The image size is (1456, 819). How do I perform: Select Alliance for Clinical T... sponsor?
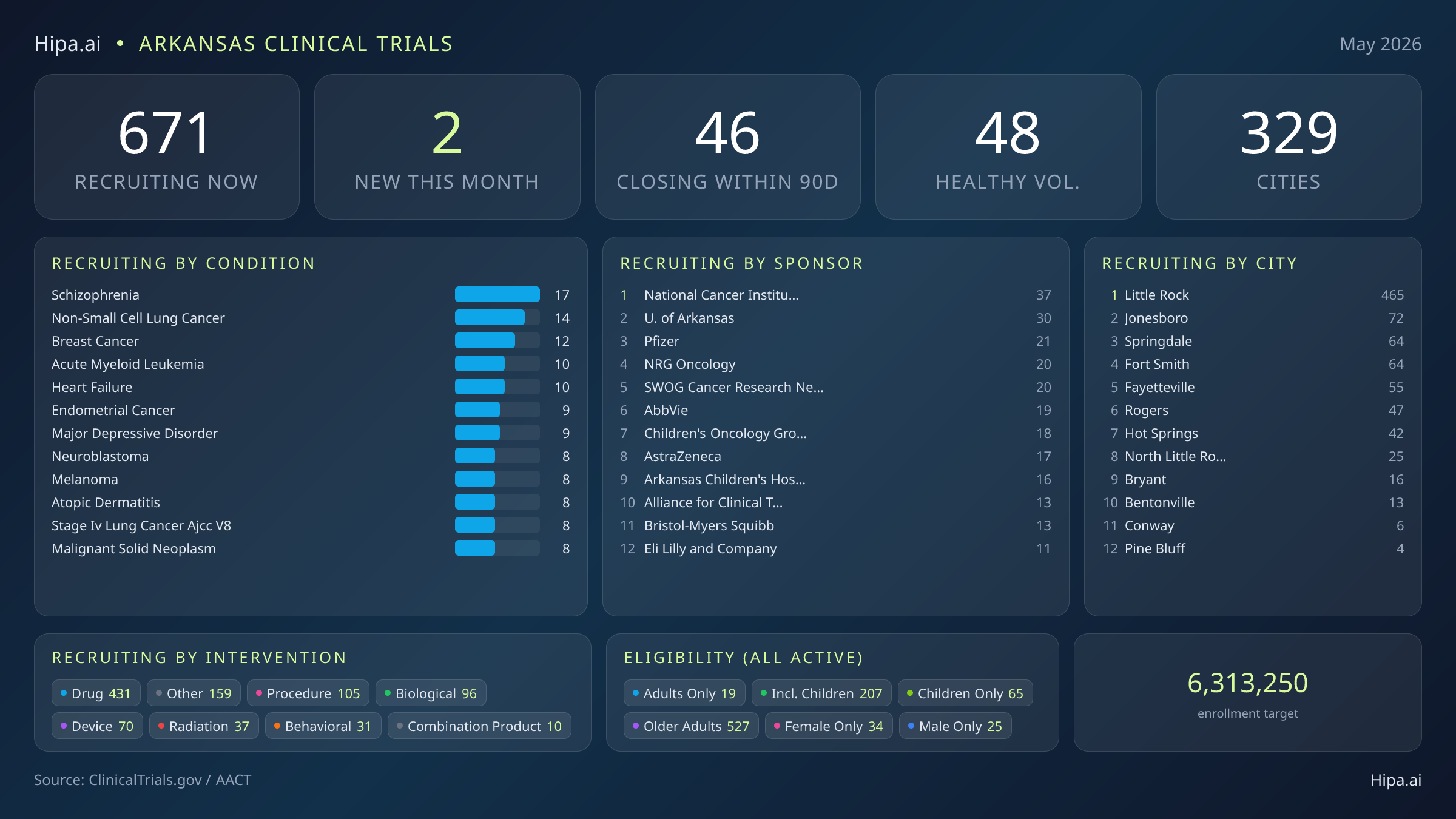[835, 502]
